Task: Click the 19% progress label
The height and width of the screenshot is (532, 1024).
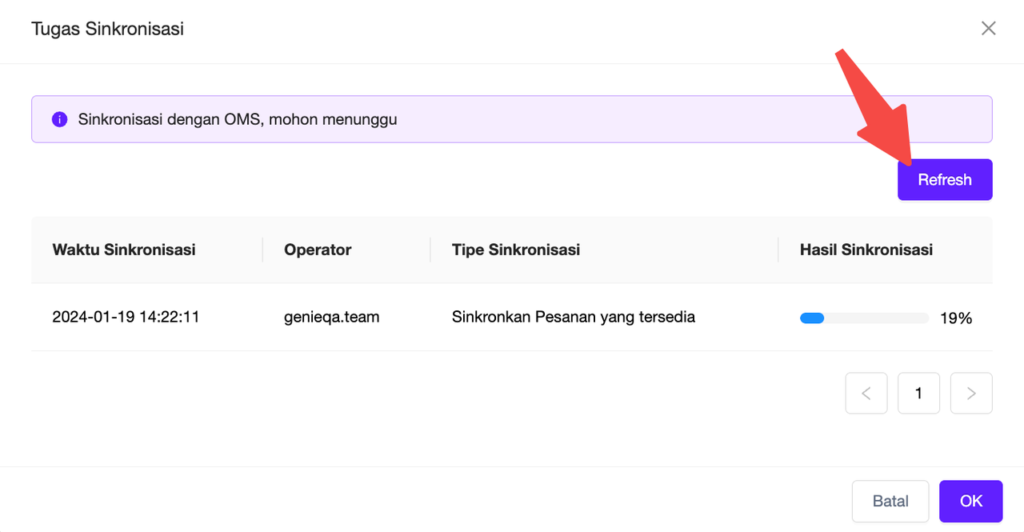Action: (x=956, y=318)
